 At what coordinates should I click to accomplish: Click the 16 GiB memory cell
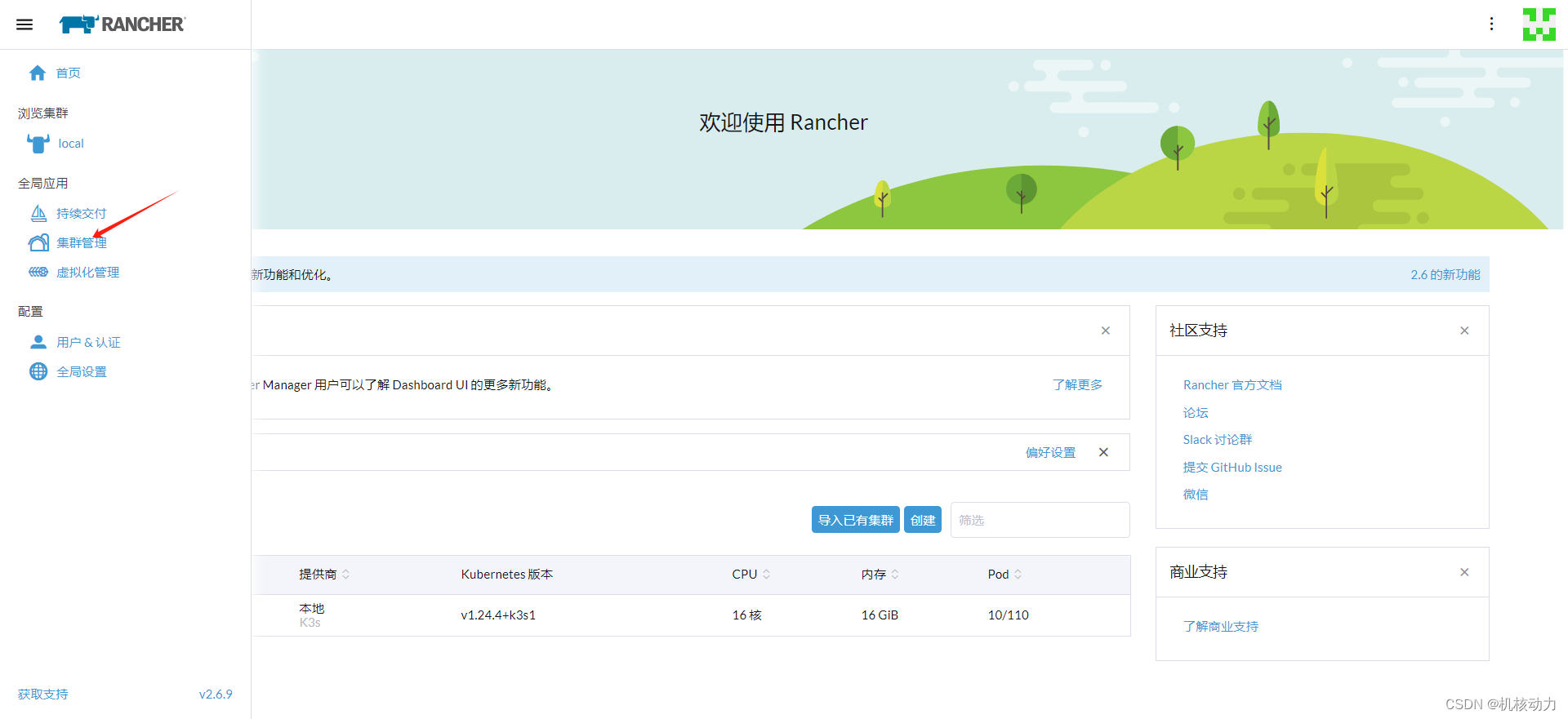880,615
